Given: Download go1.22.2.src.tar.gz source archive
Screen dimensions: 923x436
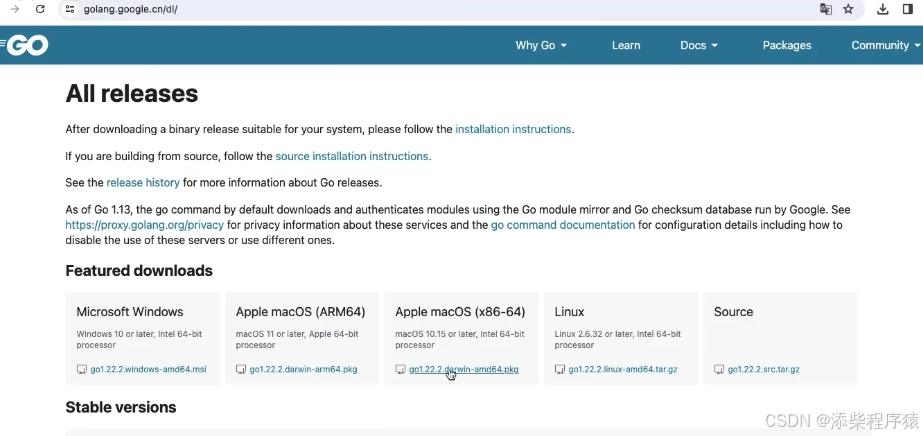Looking at the screenshot, I should [x=763, y=370].
